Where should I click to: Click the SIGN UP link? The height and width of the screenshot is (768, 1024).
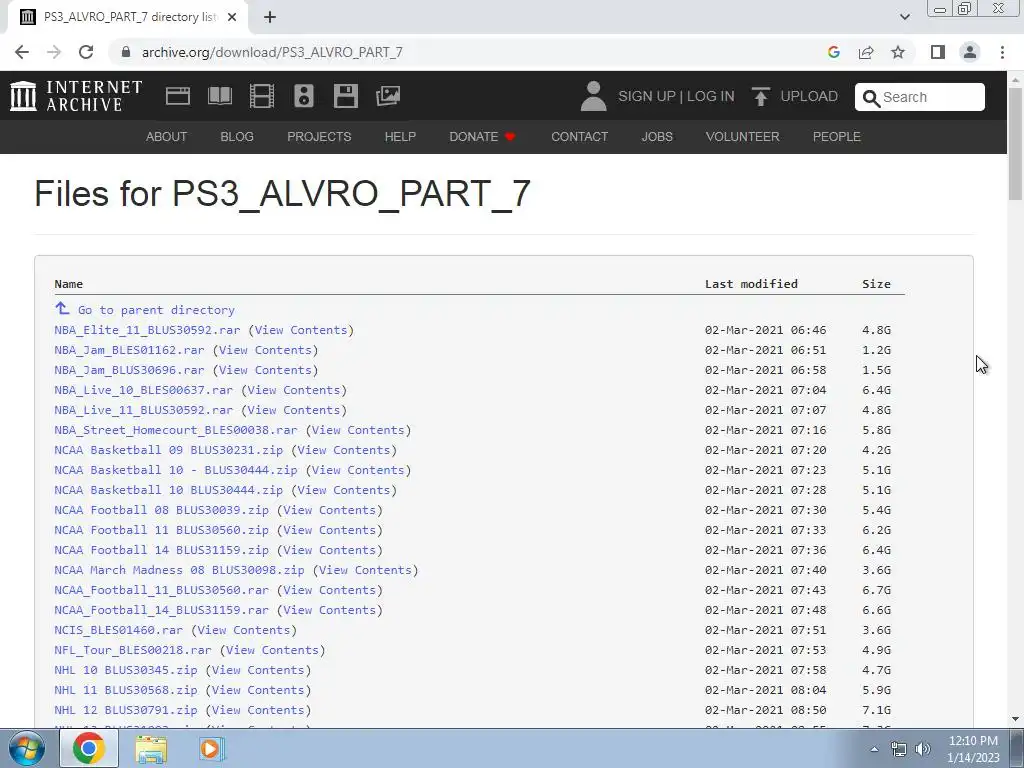(647, 97)
